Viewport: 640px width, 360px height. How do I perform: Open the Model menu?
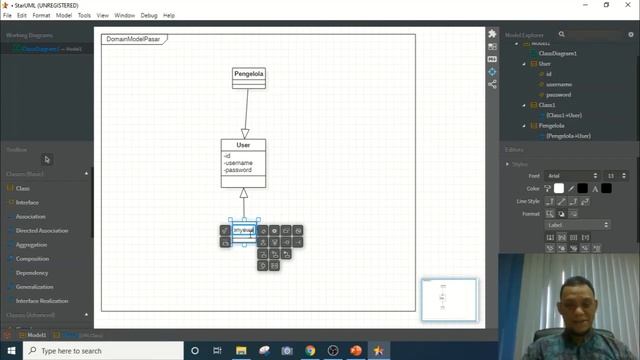pos(64,16)
